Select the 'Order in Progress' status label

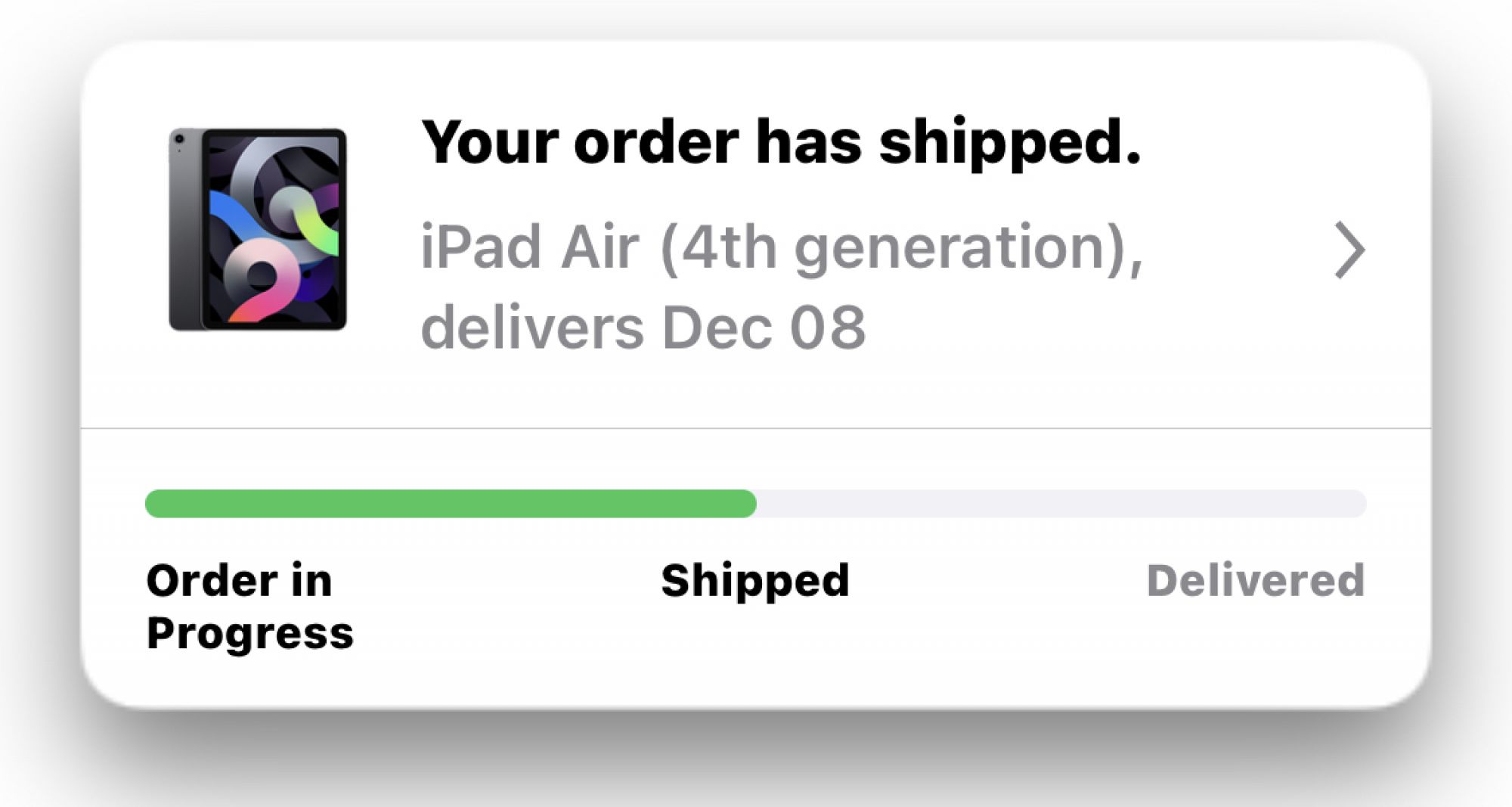coord(250,606)
